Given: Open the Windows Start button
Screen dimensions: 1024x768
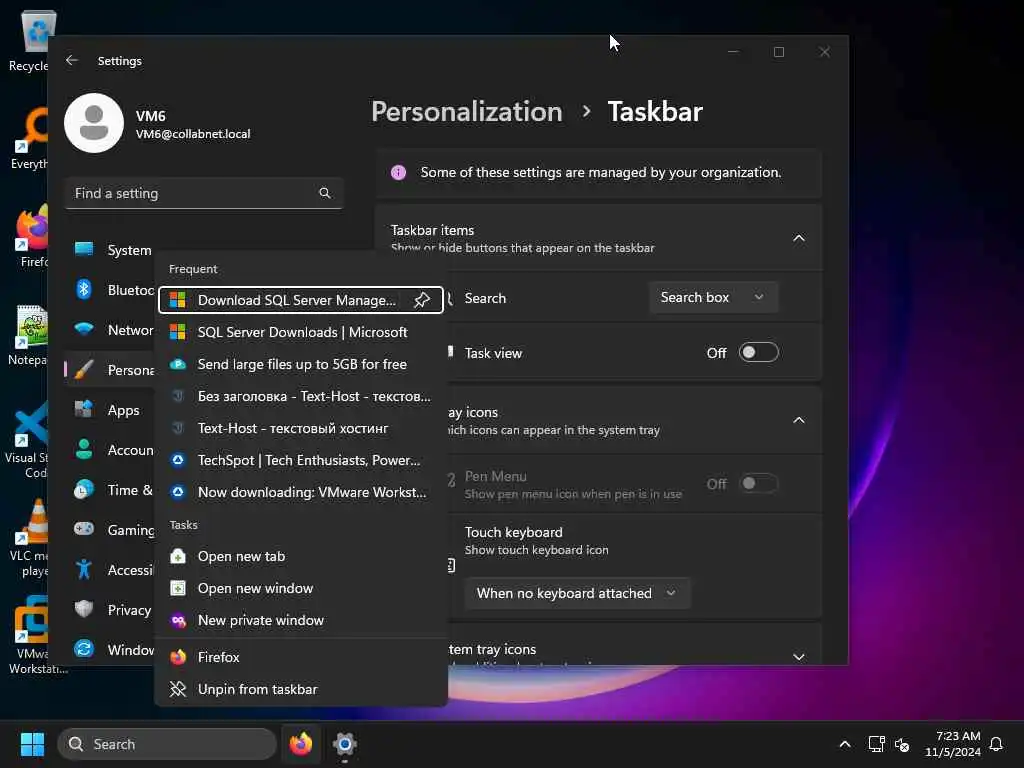Looking at the screenshot, I should [x=32, y=744].
